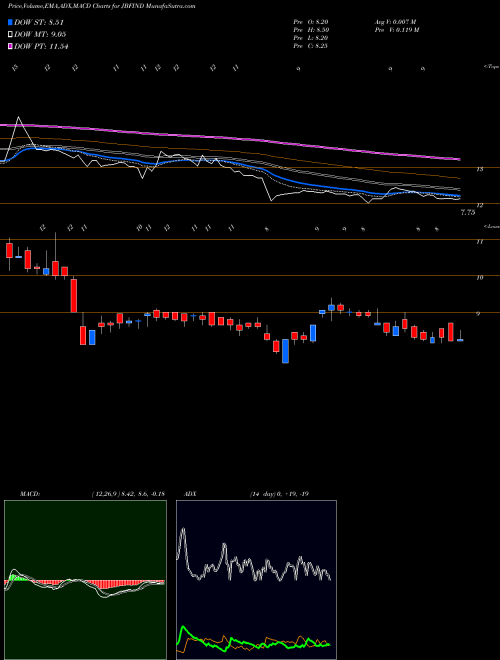
Task: Click the white DOW MT legend swatch
Action: [11, 34]
